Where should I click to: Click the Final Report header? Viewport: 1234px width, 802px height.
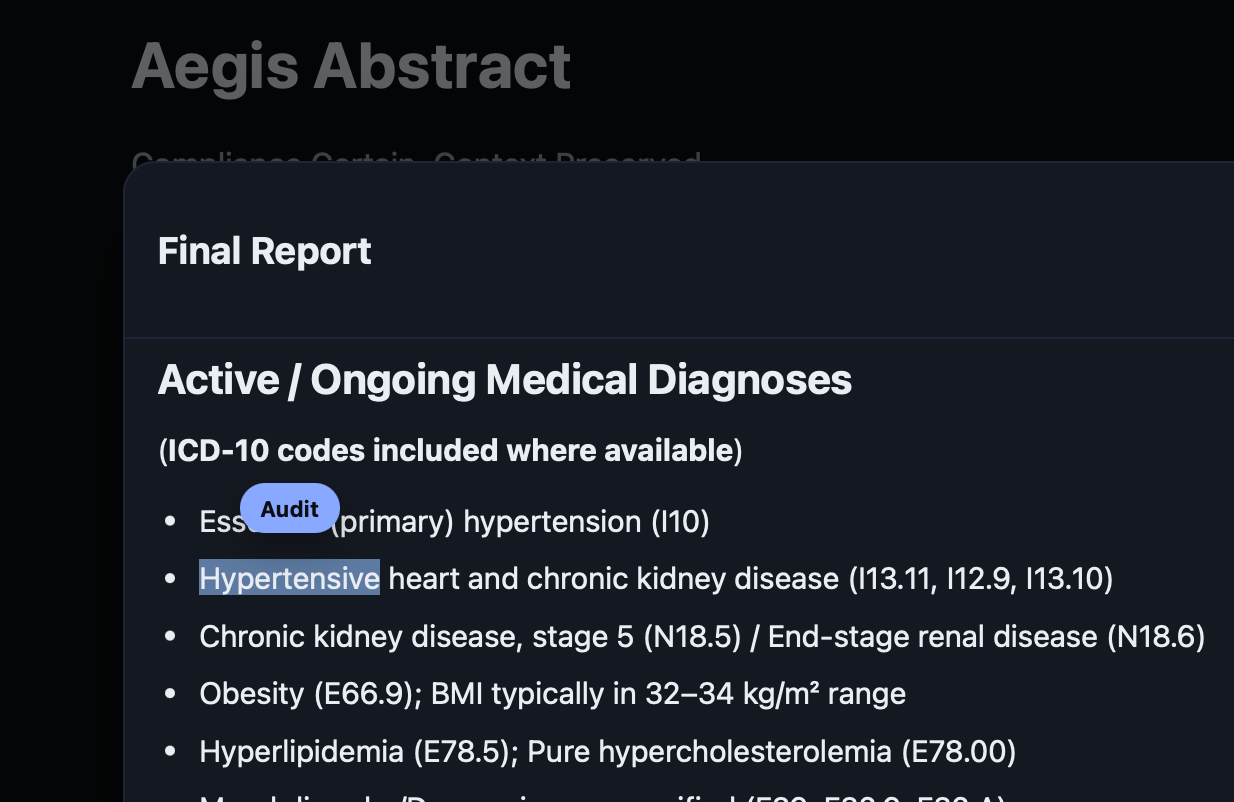coord(264,251)
